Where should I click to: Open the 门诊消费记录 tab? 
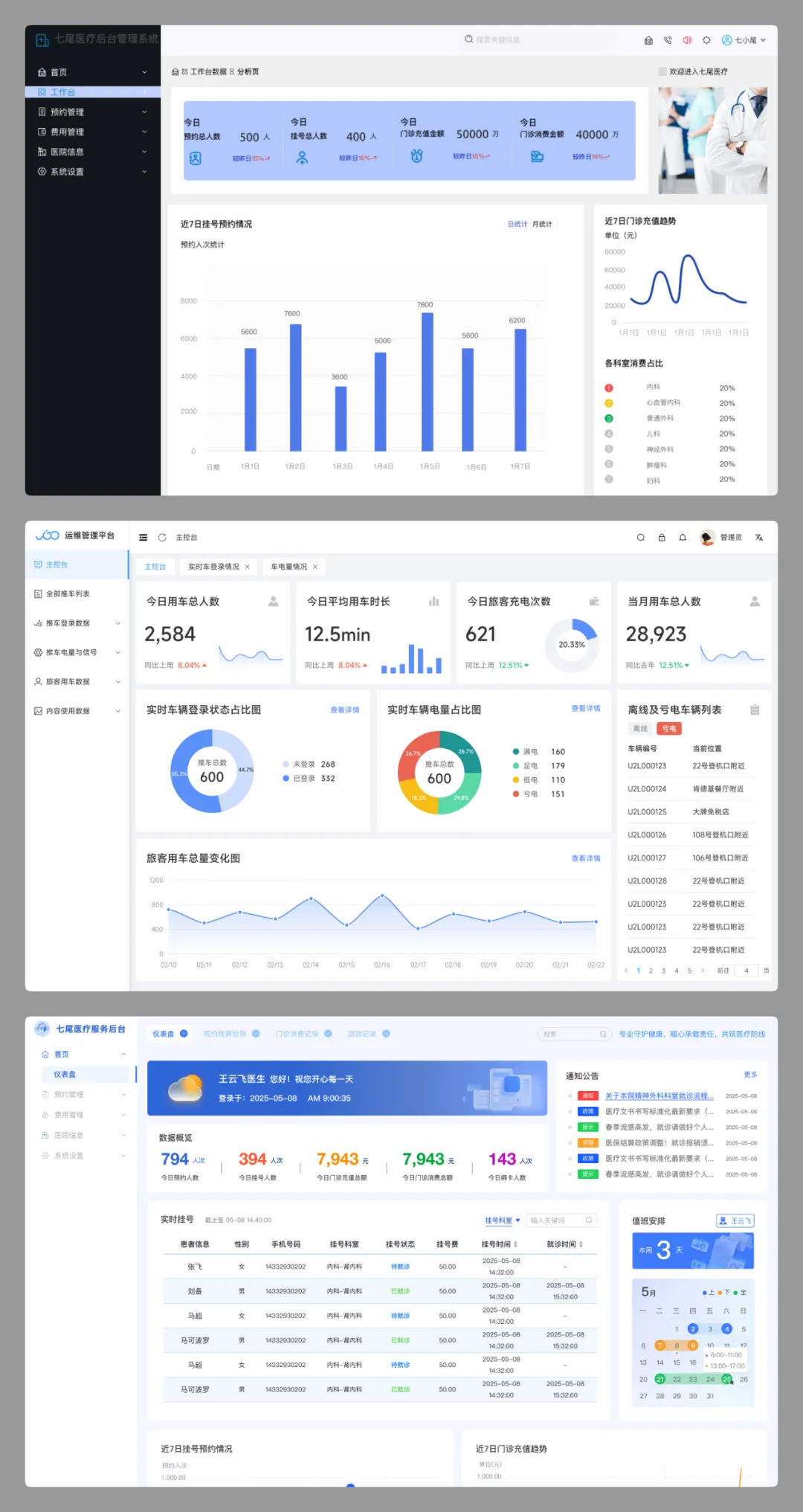tap(297, 1034)
